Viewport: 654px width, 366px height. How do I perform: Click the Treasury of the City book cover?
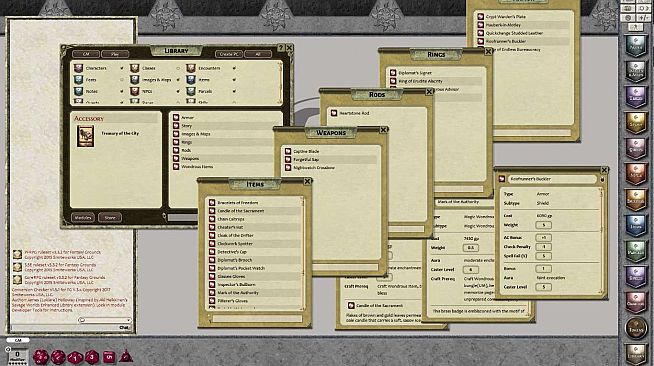click(86, 137)
